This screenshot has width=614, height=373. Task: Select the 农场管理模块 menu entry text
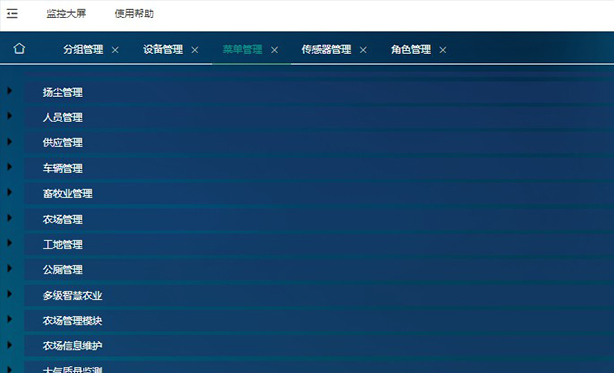point(72,321)
